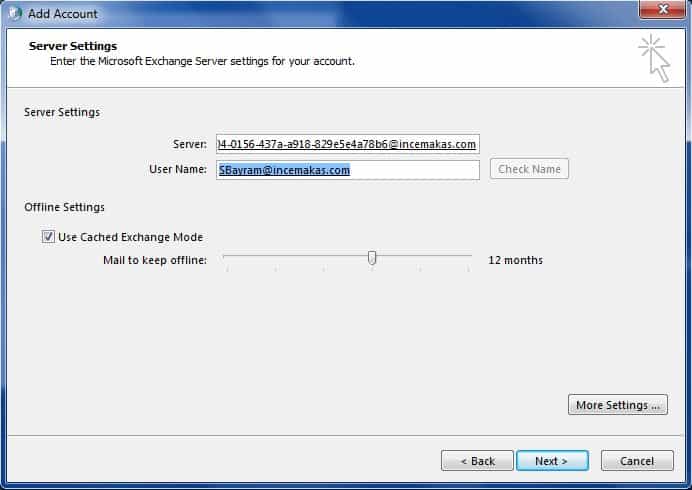Click the far left end of offline slider track

tap(226, 257)
